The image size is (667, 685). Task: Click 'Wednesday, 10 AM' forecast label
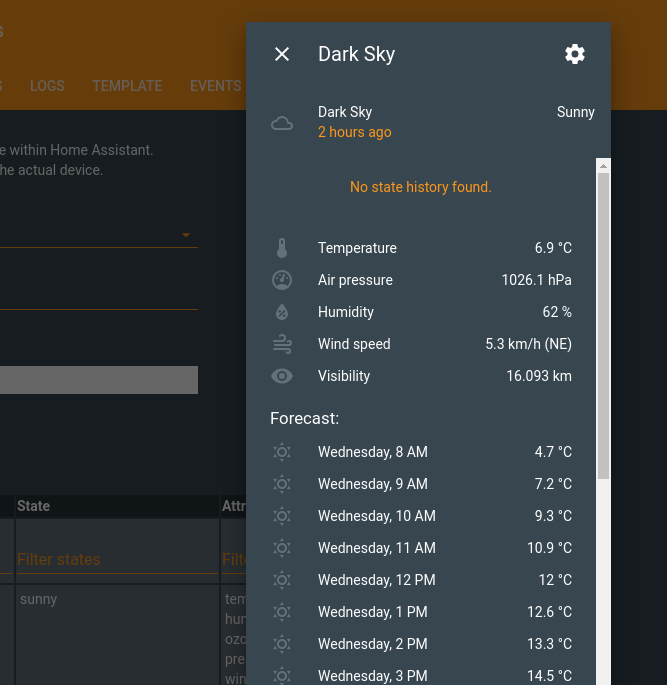click(x=377, y=516)
